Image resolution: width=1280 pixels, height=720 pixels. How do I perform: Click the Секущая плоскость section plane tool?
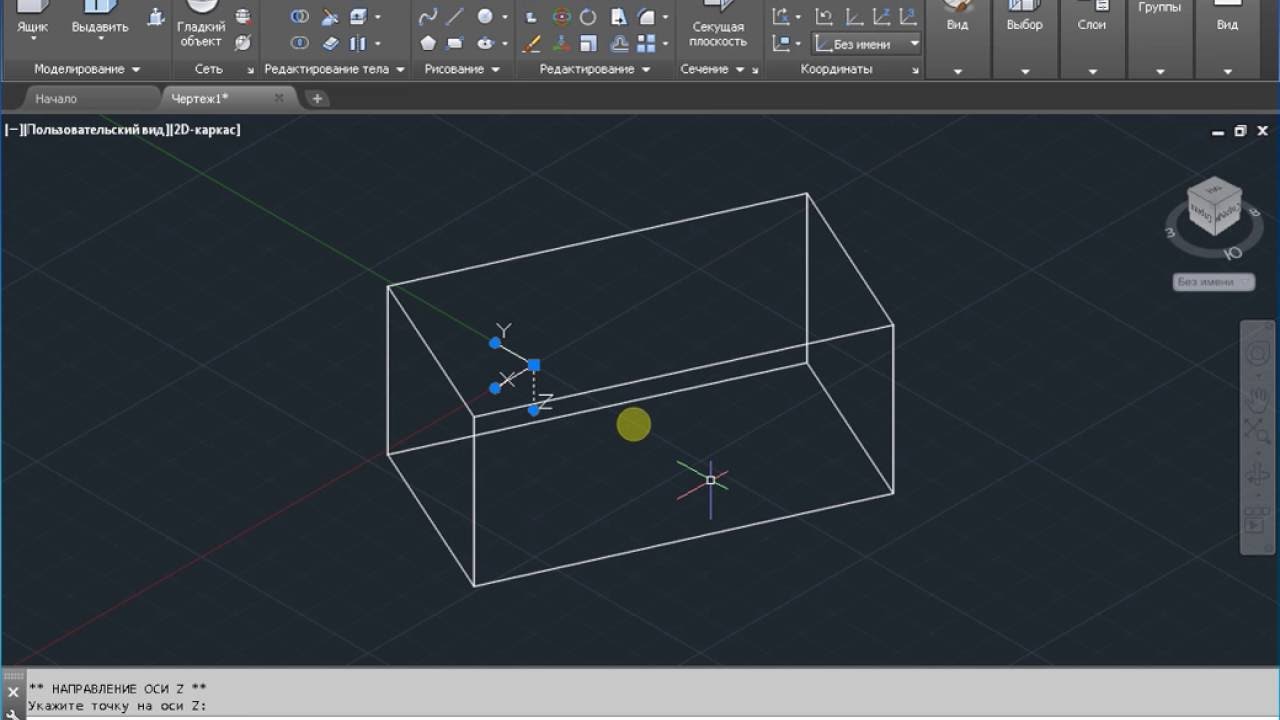pyautogui.click(x=717, y=25)
